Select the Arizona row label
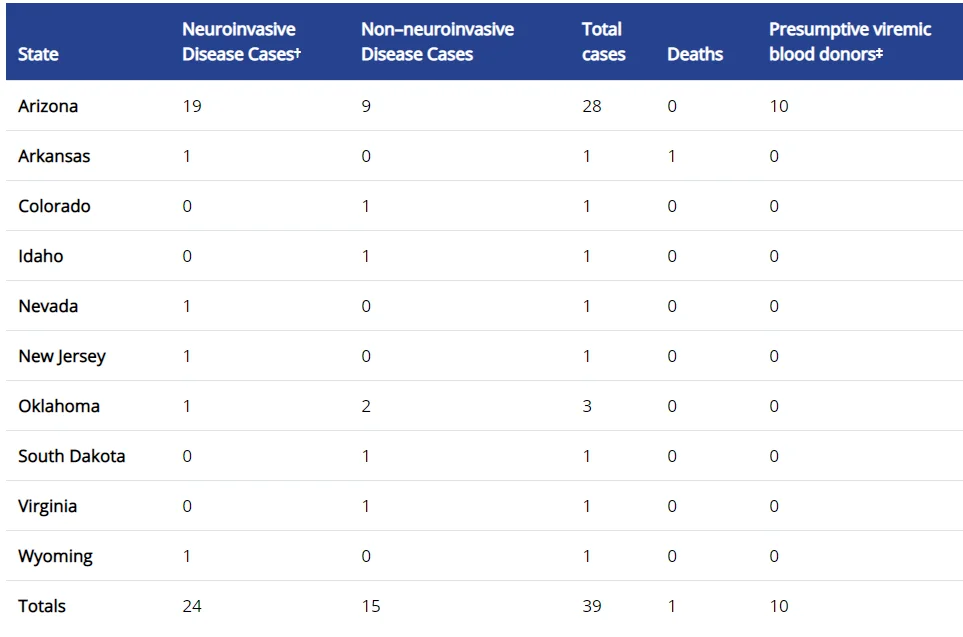963x637 pixels. click(x=48, y=106)
